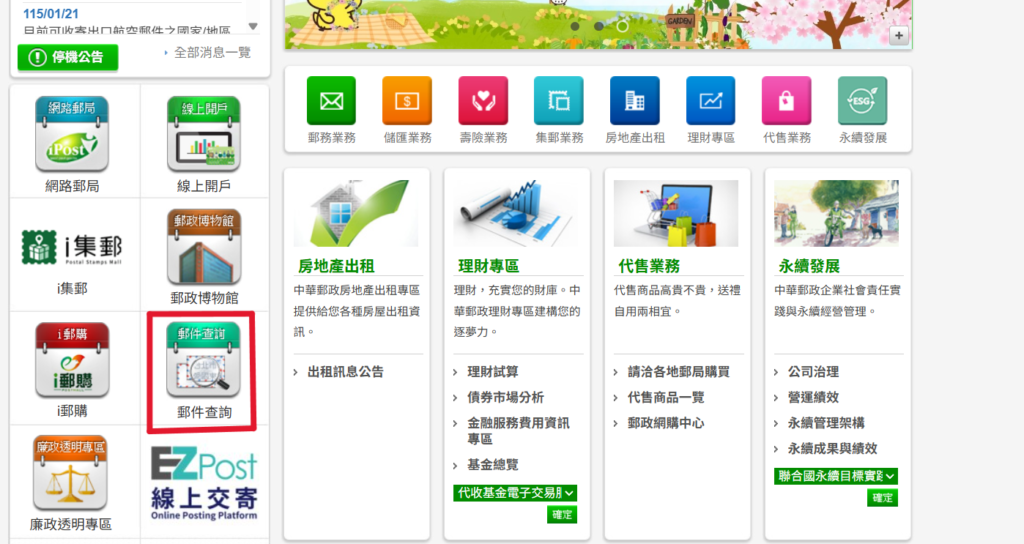The width and height of the screenshot is (1024, 544).
Task: Expand the 代收基金電子交易 dropdown
Action: [x=515, y=492]
